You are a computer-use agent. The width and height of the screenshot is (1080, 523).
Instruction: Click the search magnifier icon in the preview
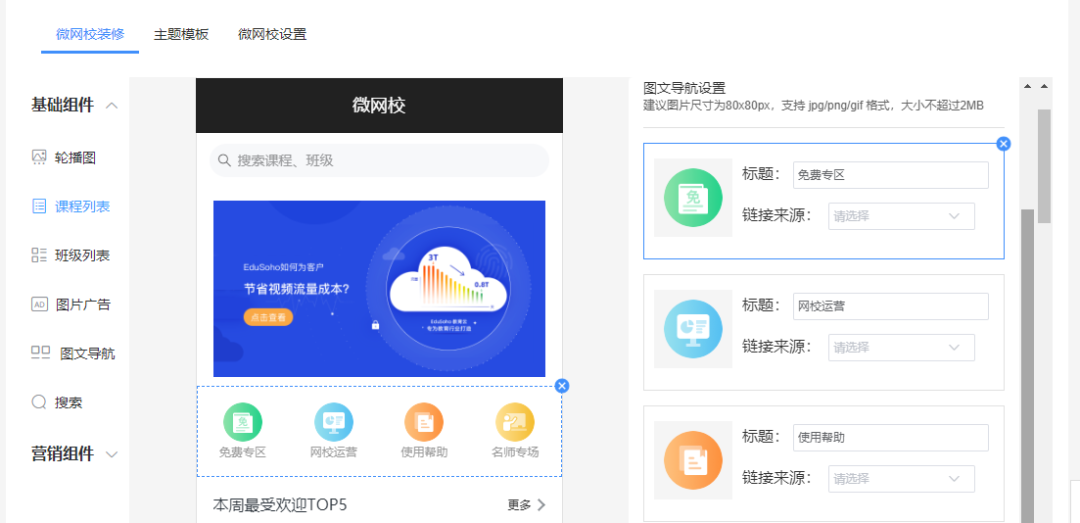pos(224,161)
